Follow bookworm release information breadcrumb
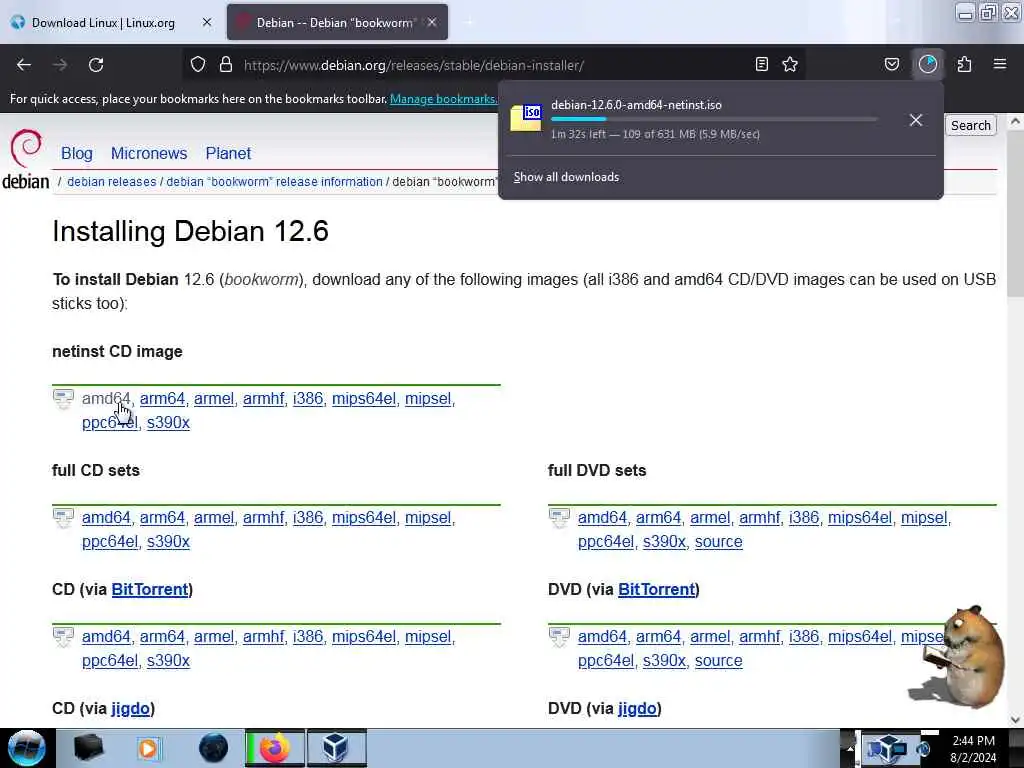Viewport: 1024px width, 768px height. [x=274, y=182]
